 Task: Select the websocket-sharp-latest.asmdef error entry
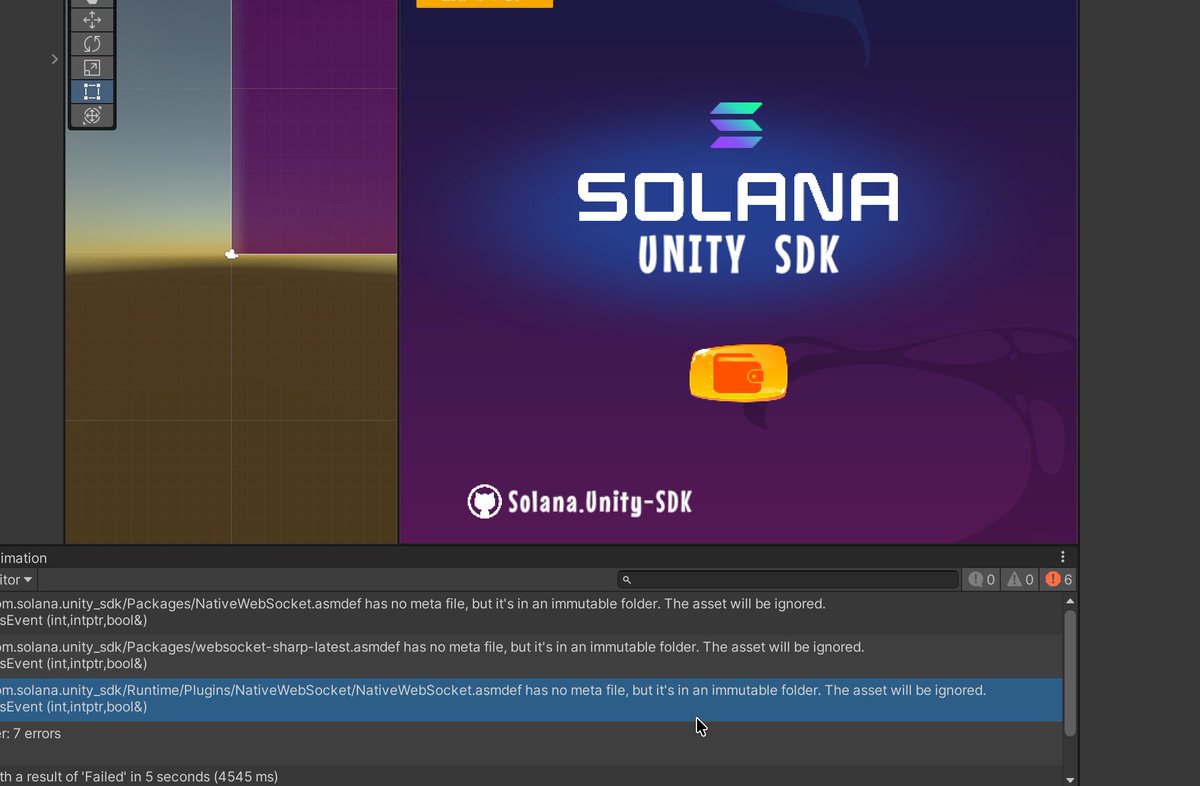[x=531, y=656]
